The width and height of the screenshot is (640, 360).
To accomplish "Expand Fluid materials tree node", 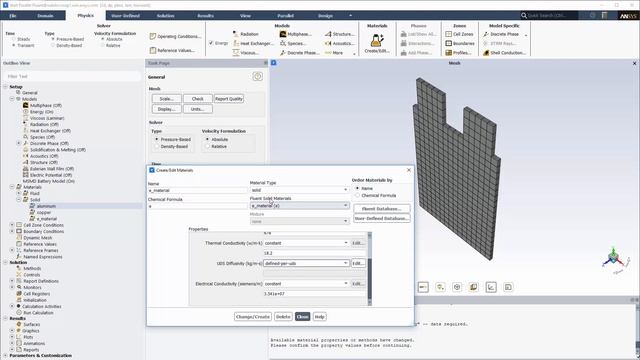I will point(19,193).
